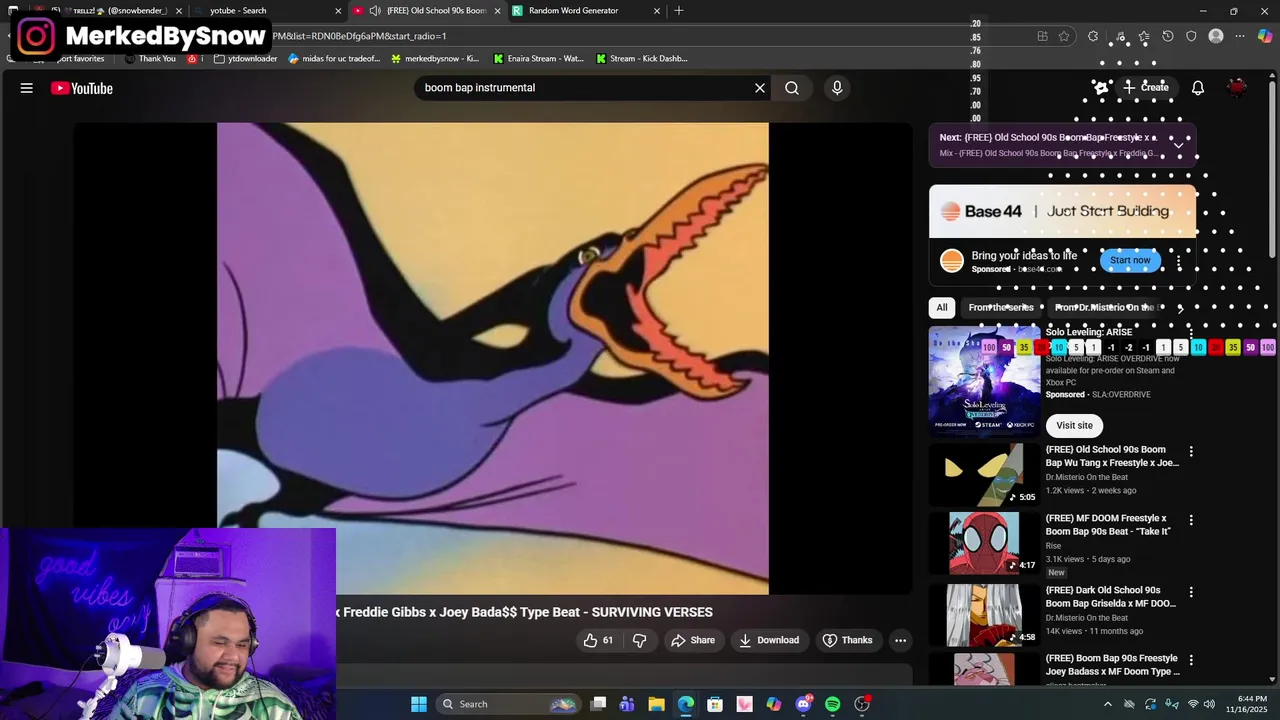Click Visit site on Solo Leveling ad
This screenshot has height=720, width=1280.
[1075, 425]
